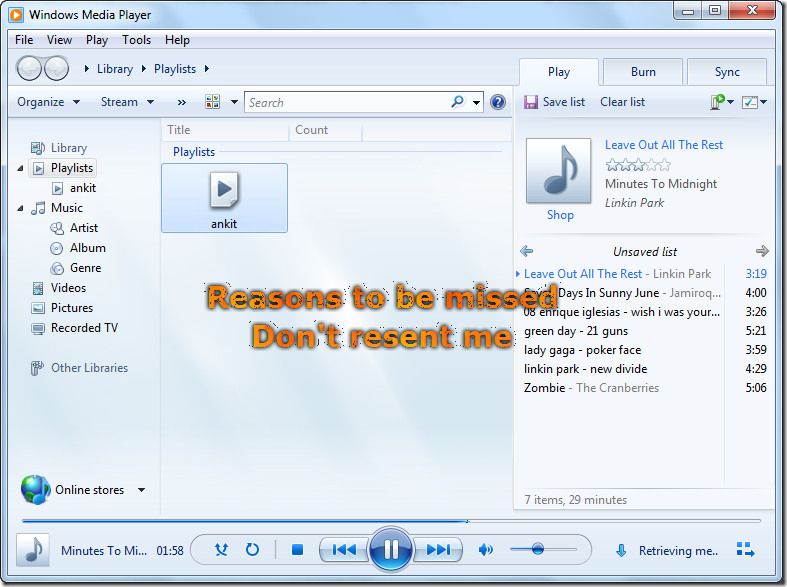Image resolution: width=787 pixels, height=587 pixels.
Task: Click the Shop link under album art
Action: [x=560, y=215]
